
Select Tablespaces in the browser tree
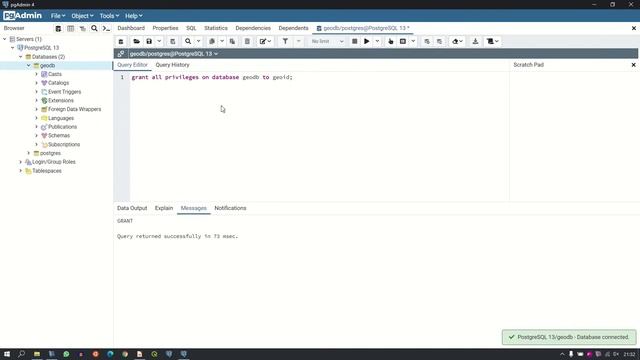pyautogui.click(x=47, y=171)
